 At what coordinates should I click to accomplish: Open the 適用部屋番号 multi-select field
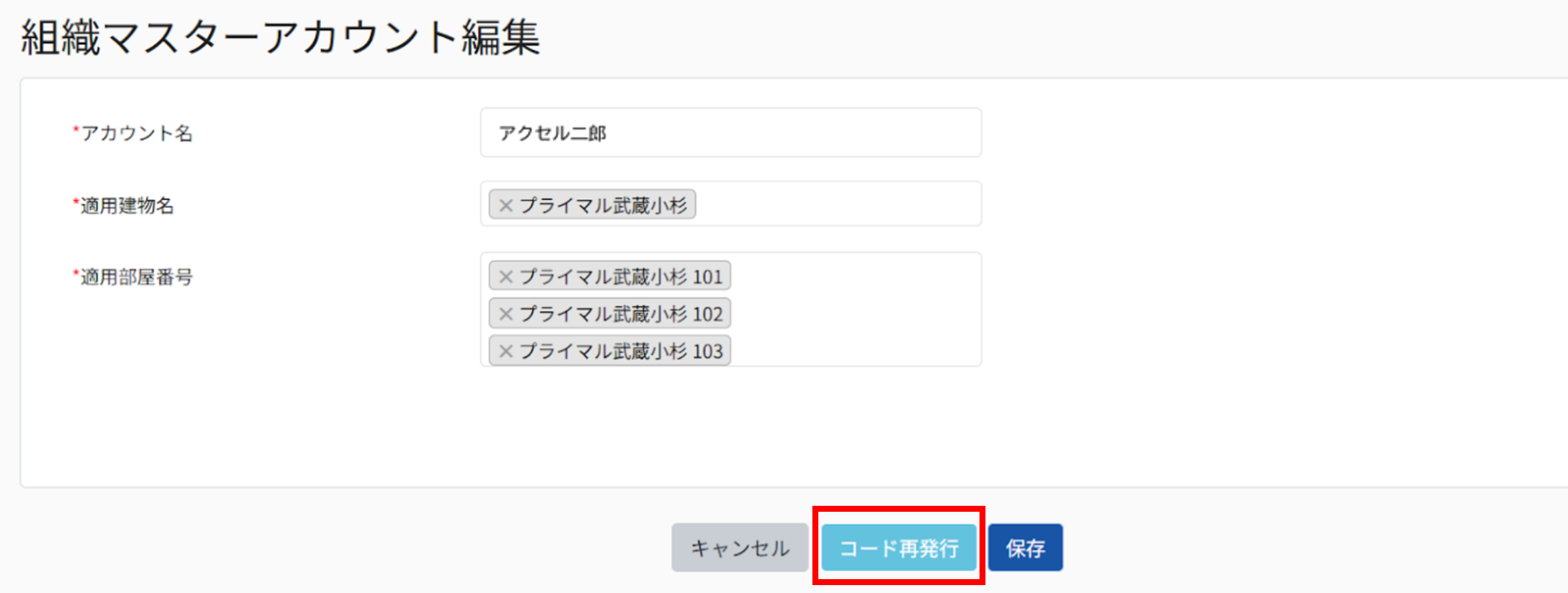click(731, 310)
